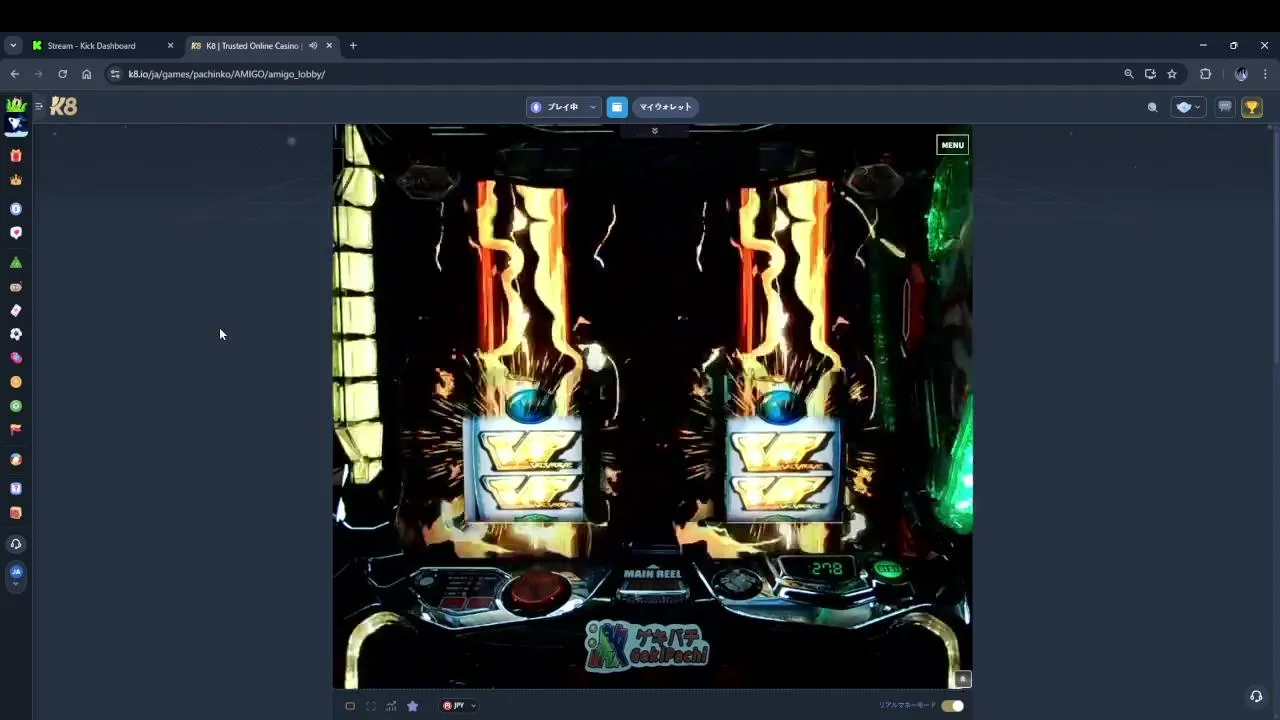Switch to theater mode icon below game

(350, 706)
